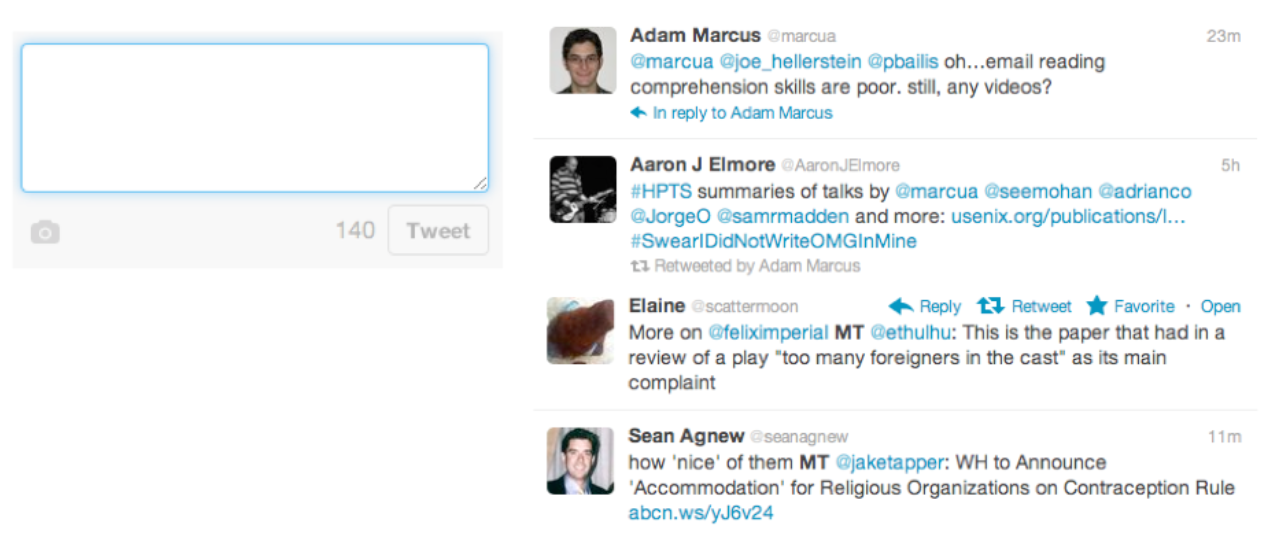Click Elaine's avatar image
The width and height of the screenshot is (1284, 536).
coord(580,331)
